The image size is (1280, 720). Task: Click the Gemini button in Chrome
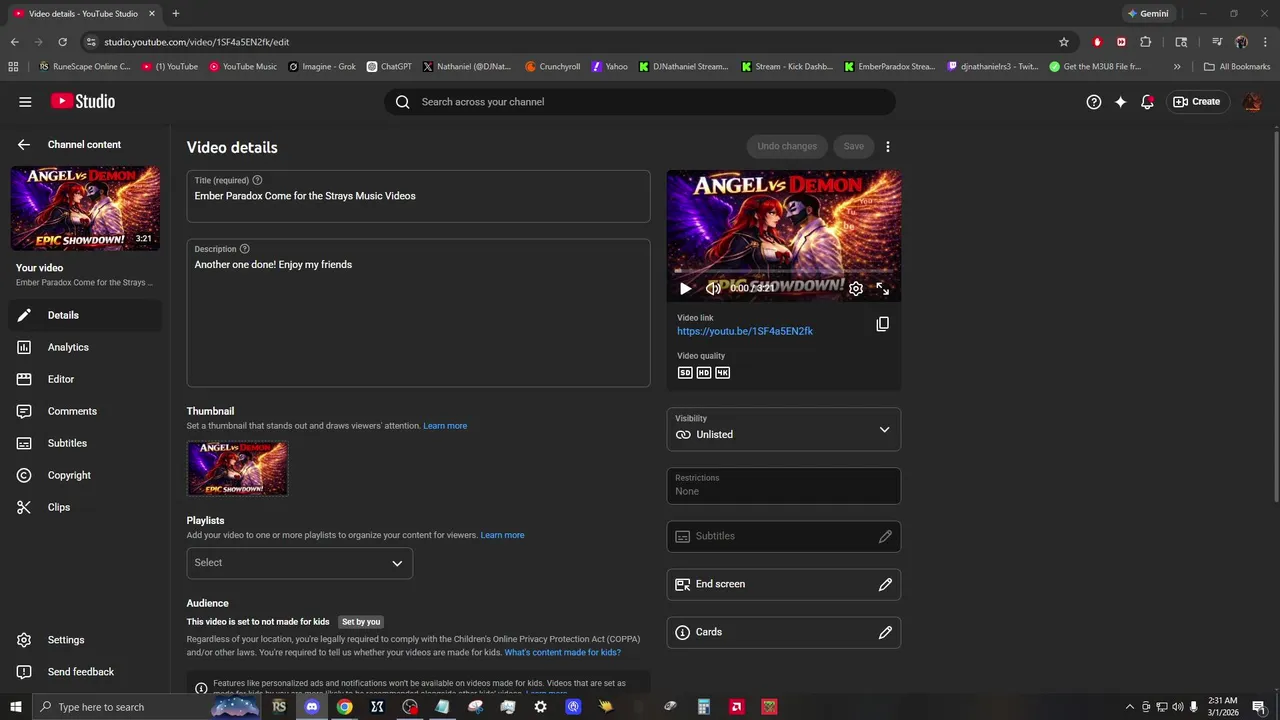(x=1148, y=14)
